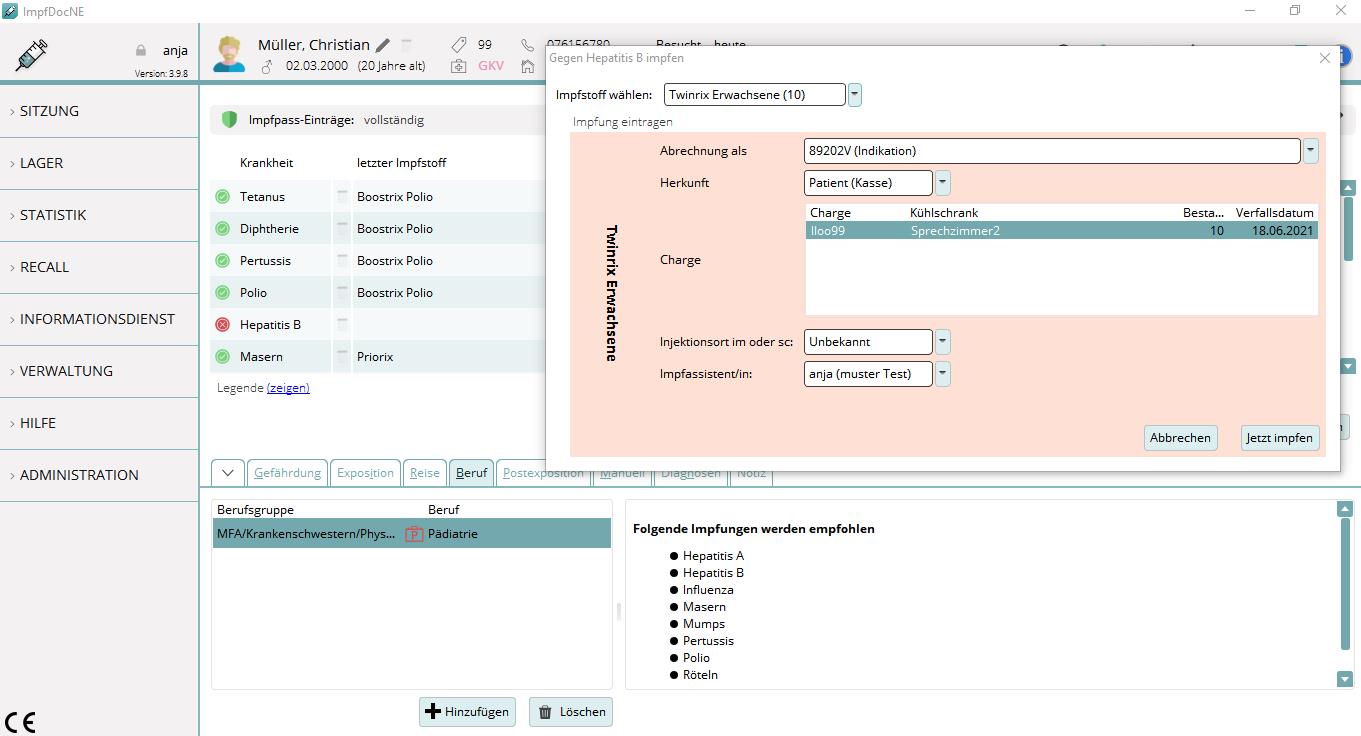Image resolution: width=1361 pixels, height=736 pixels.
Task: Edit patient name with pencil icon
Action: pyautogui.click(x=383, y=45)
